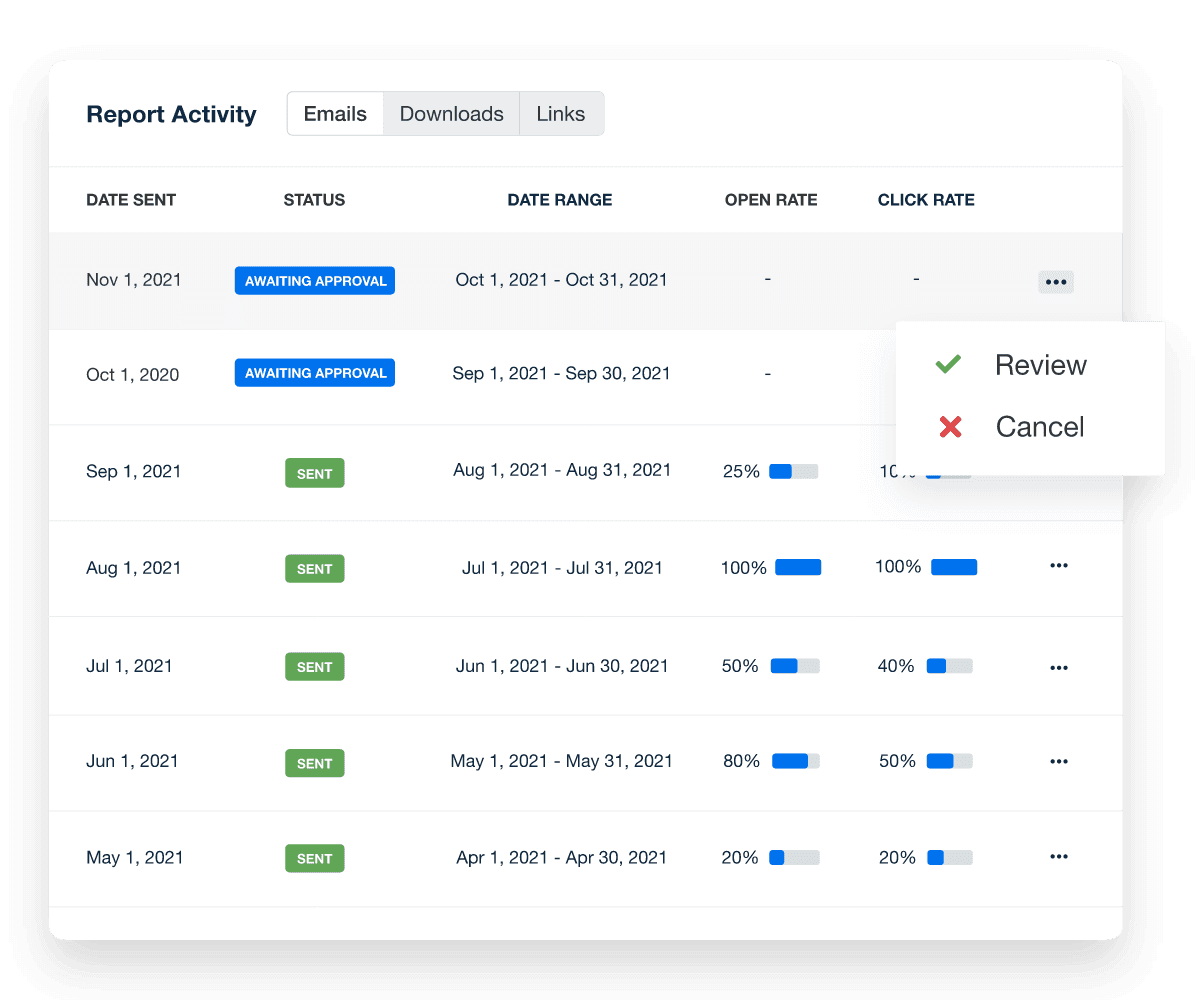Open the ellipsis menu on the Aug 1, 2021 row
The width and height of the screenshot is (1200, 1000).
click(x=1058, y=566)
